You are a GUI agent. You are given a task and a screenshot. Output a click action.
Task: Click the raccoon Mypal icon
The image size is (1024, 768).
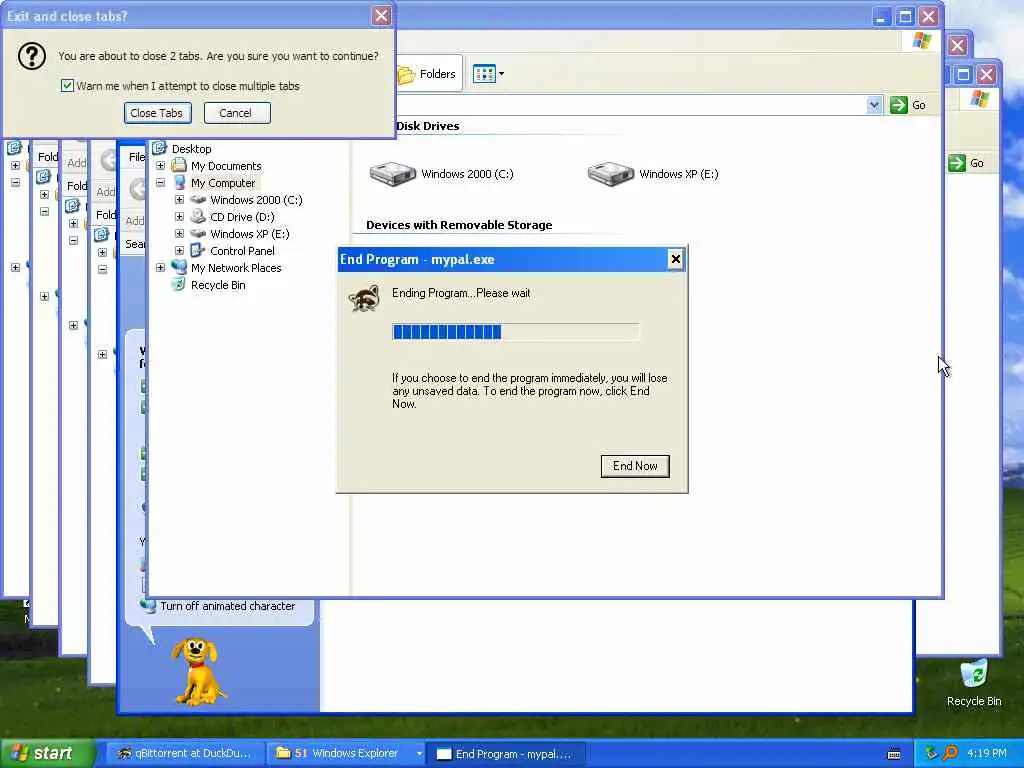tap(364, 298)
